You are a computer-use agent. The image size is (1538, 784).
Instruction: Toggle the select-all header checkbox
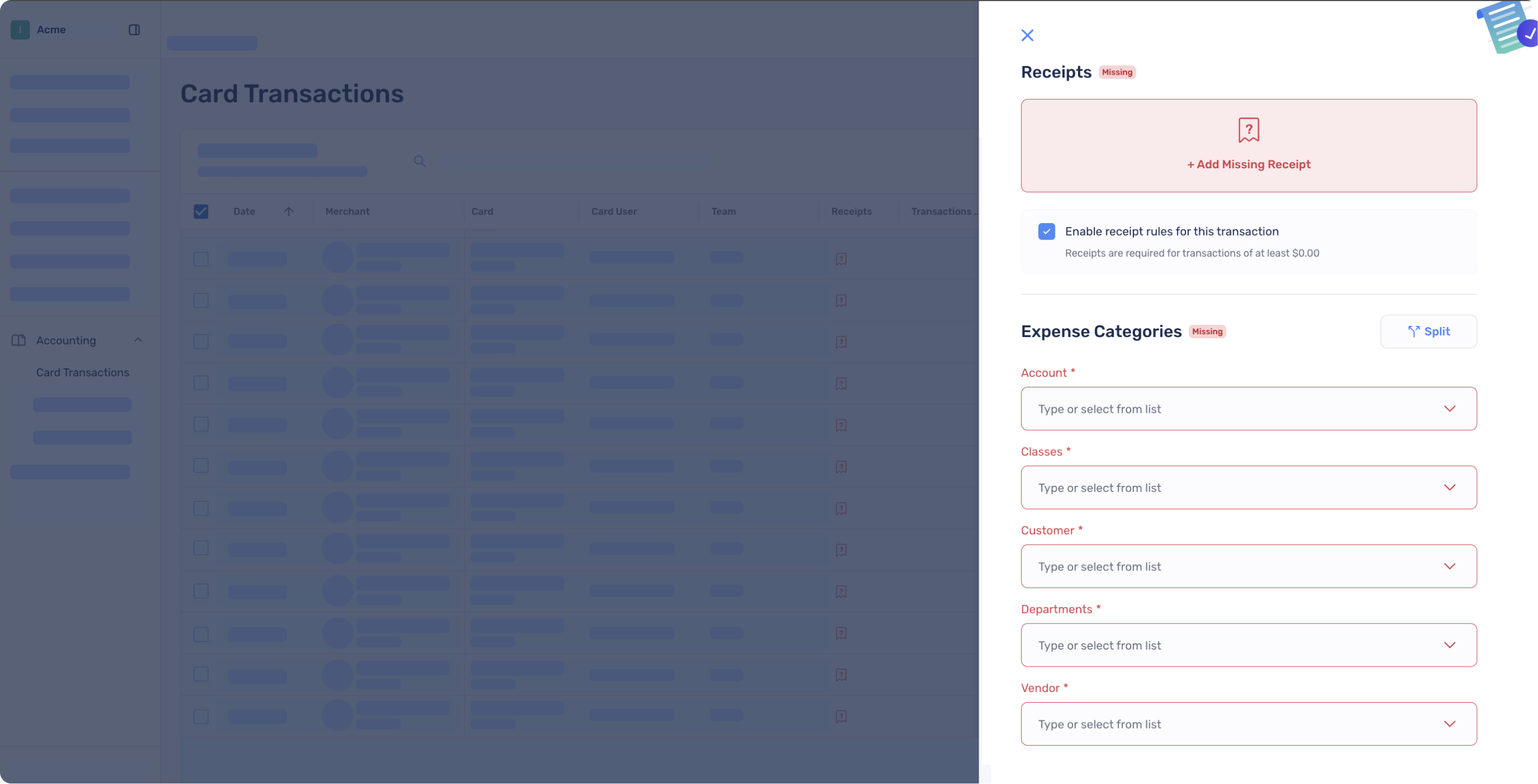pos(201,211)
